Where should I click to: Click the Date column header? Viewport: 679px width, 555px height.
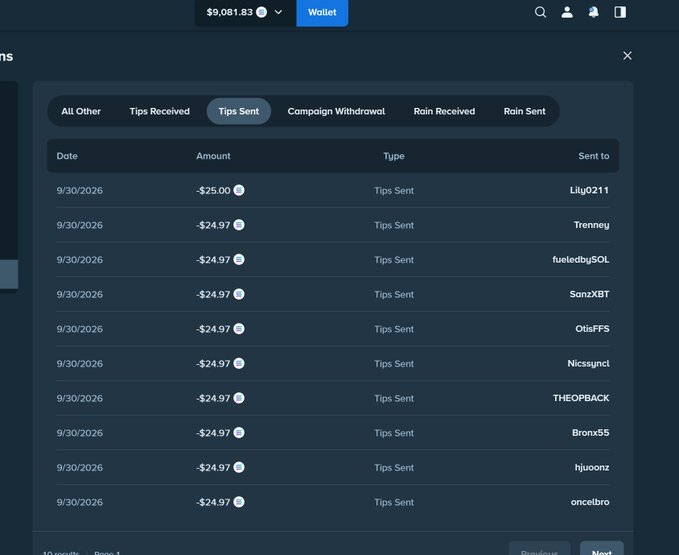click(x=67, y=156)
